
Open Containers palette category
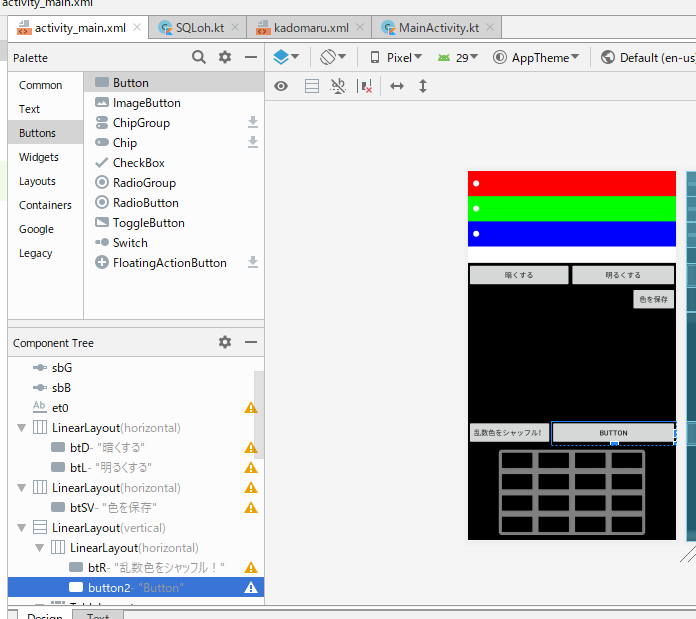pyautogui.click(x=45, y=205)
